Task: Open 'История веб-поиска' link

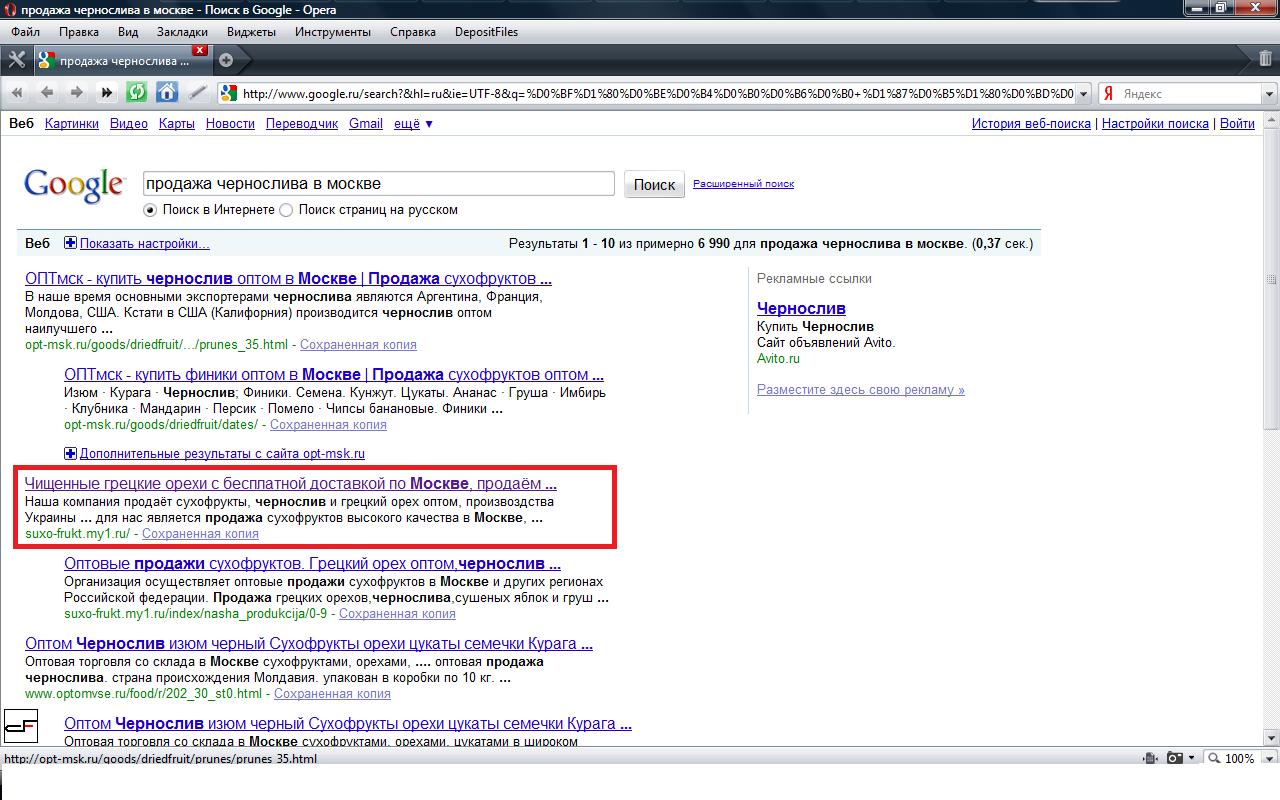Action: click(1031, 124)
